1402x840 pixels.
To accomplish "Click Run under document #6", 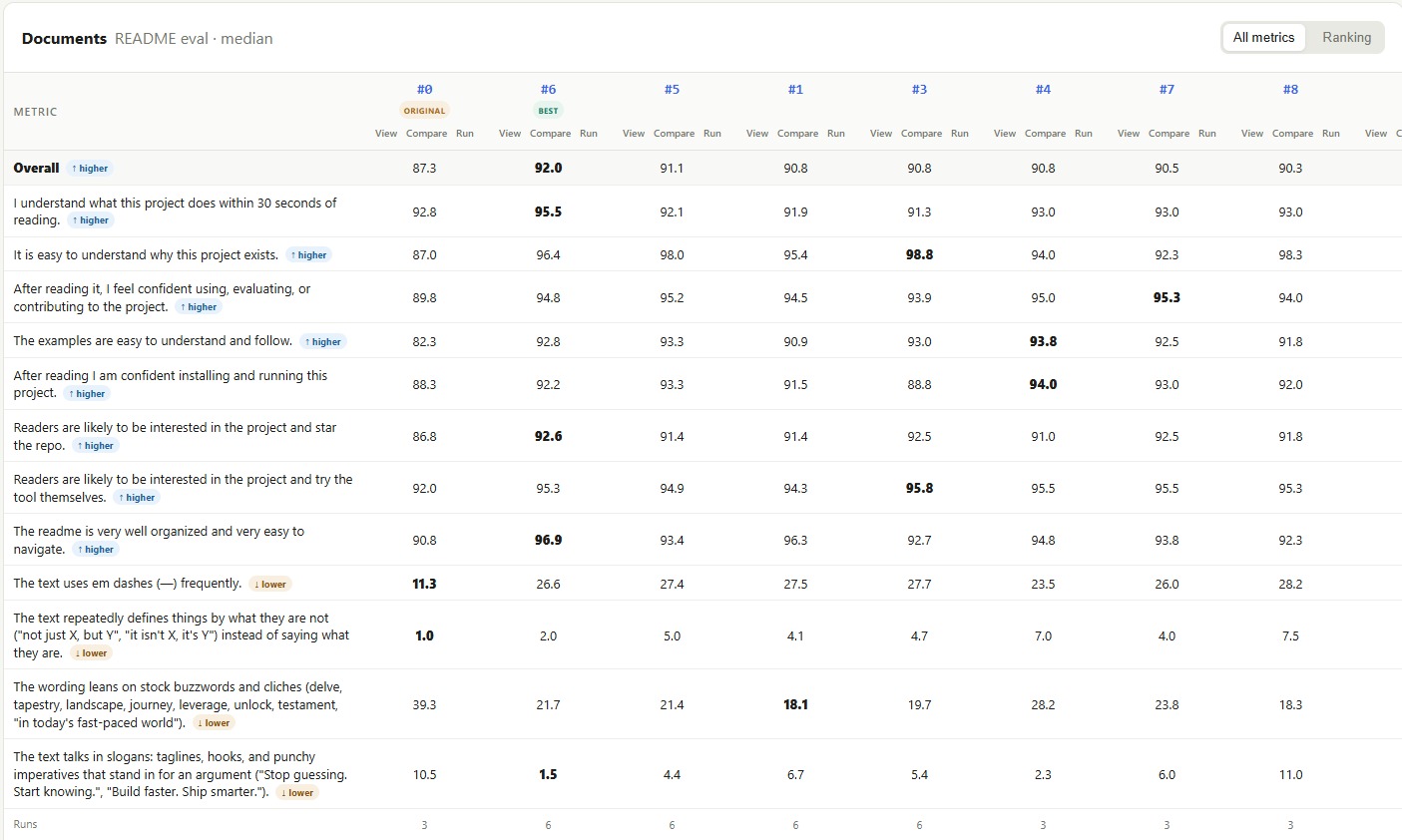I will (x=589, y=134).
